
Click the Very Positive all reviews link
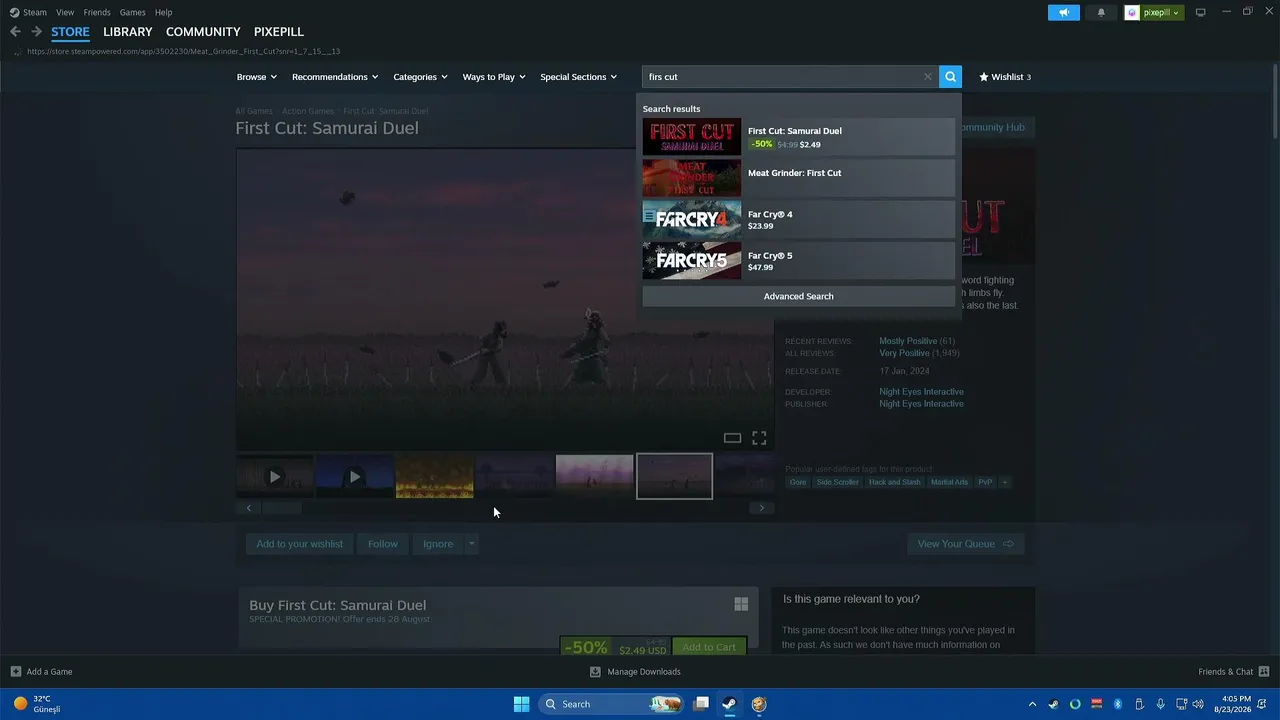[904, 353]
